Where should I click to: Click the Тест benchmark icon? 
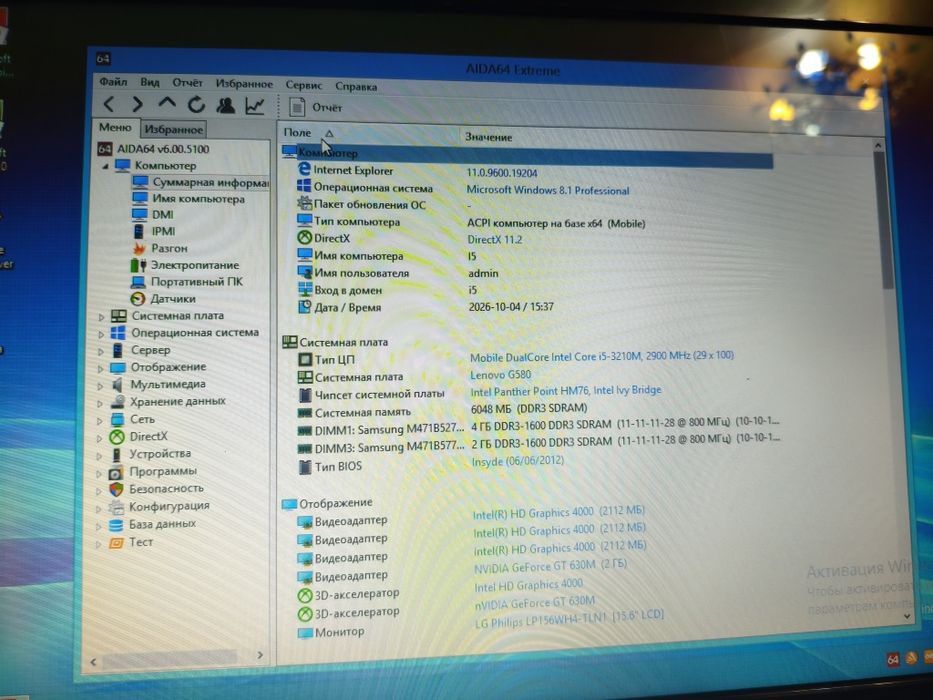[x=115, y=543]
